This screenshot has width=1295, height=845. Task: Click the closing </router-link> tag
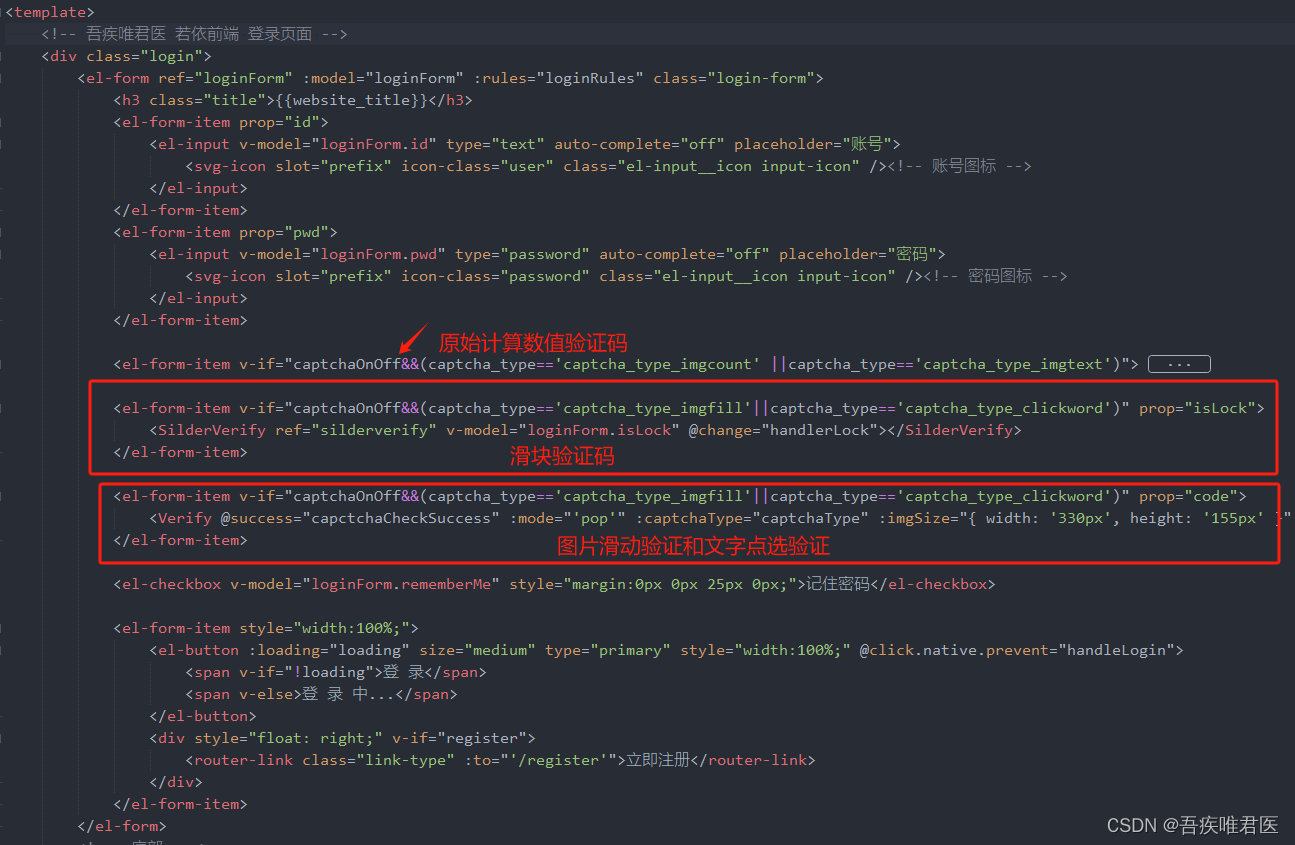(753, 760)
